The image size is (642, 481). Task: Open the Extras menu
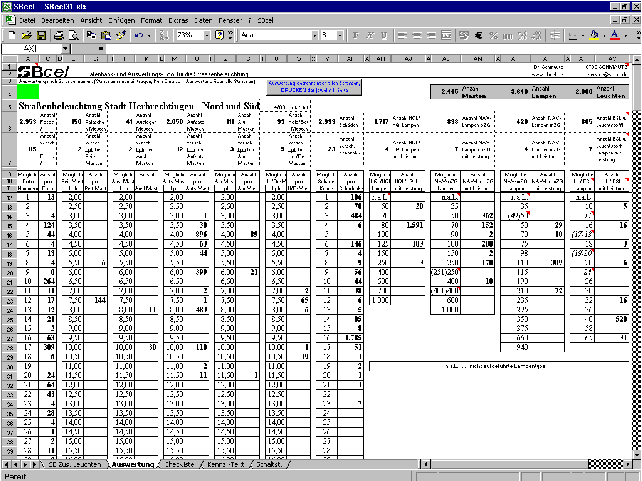tap(178, 20)
